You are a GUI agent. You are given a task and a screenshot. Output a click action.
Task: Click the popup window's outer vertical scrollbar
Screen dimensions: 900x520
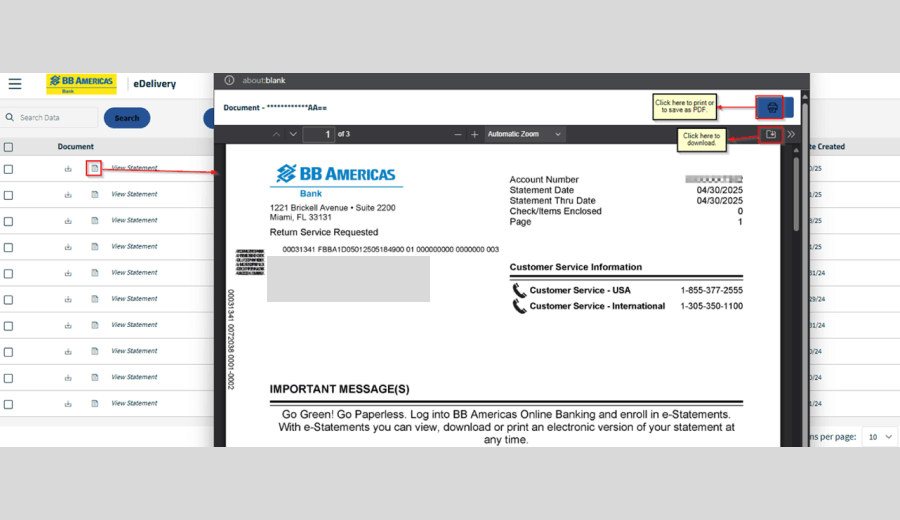tap(805, 270)
